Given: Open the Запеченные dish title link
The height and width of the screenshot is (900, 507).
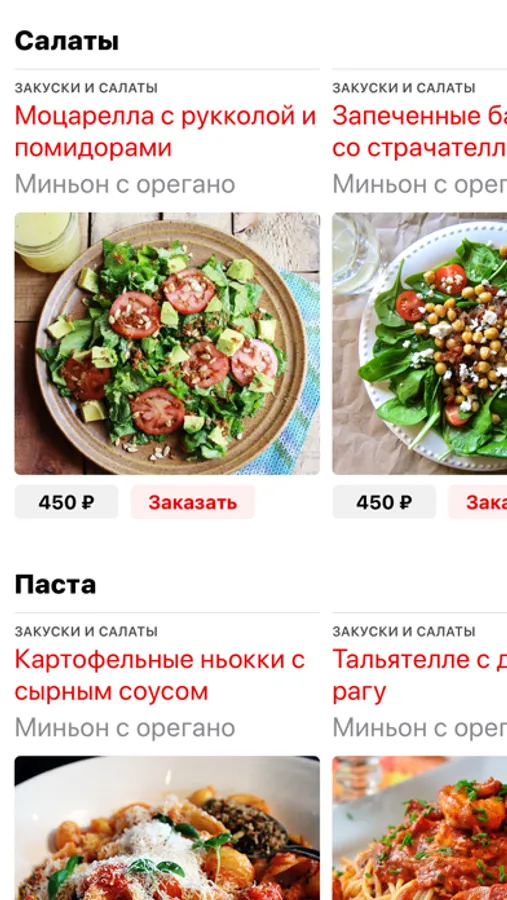Looking at the screenshot, I should click(420, 132).
